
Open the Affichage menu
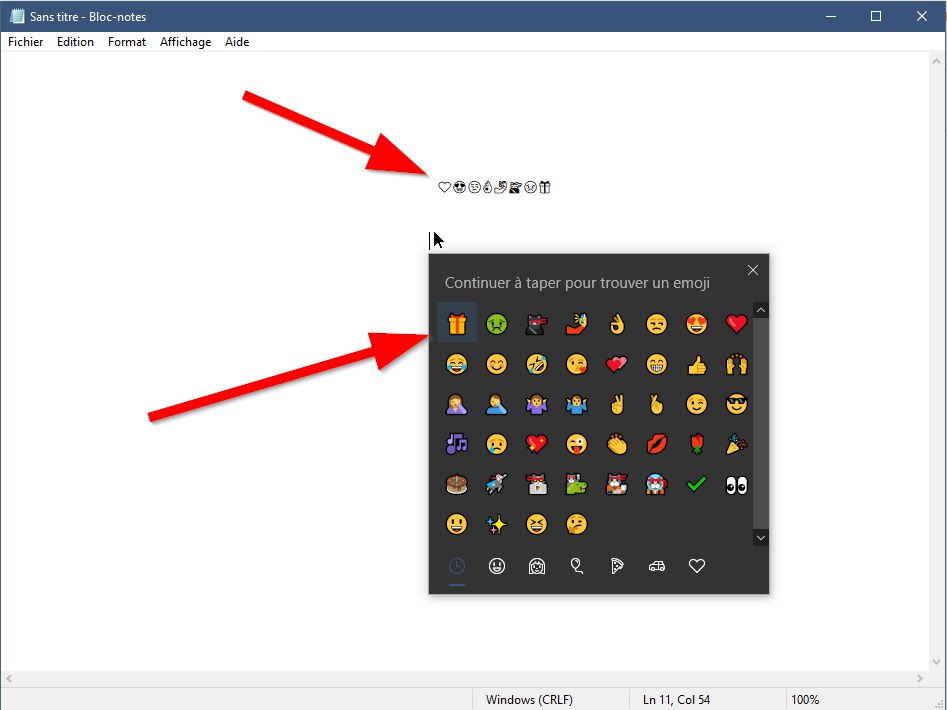pos(185,42)
